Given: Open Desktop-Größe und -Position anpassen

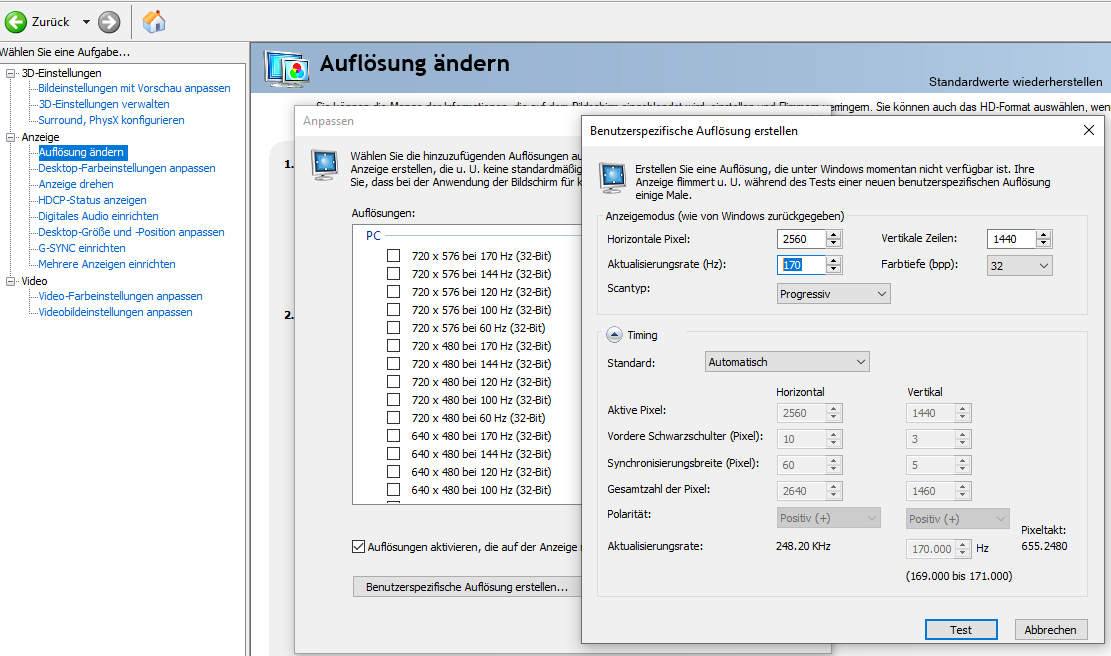Looking at the screenshot, I should [x=131, y=232].
